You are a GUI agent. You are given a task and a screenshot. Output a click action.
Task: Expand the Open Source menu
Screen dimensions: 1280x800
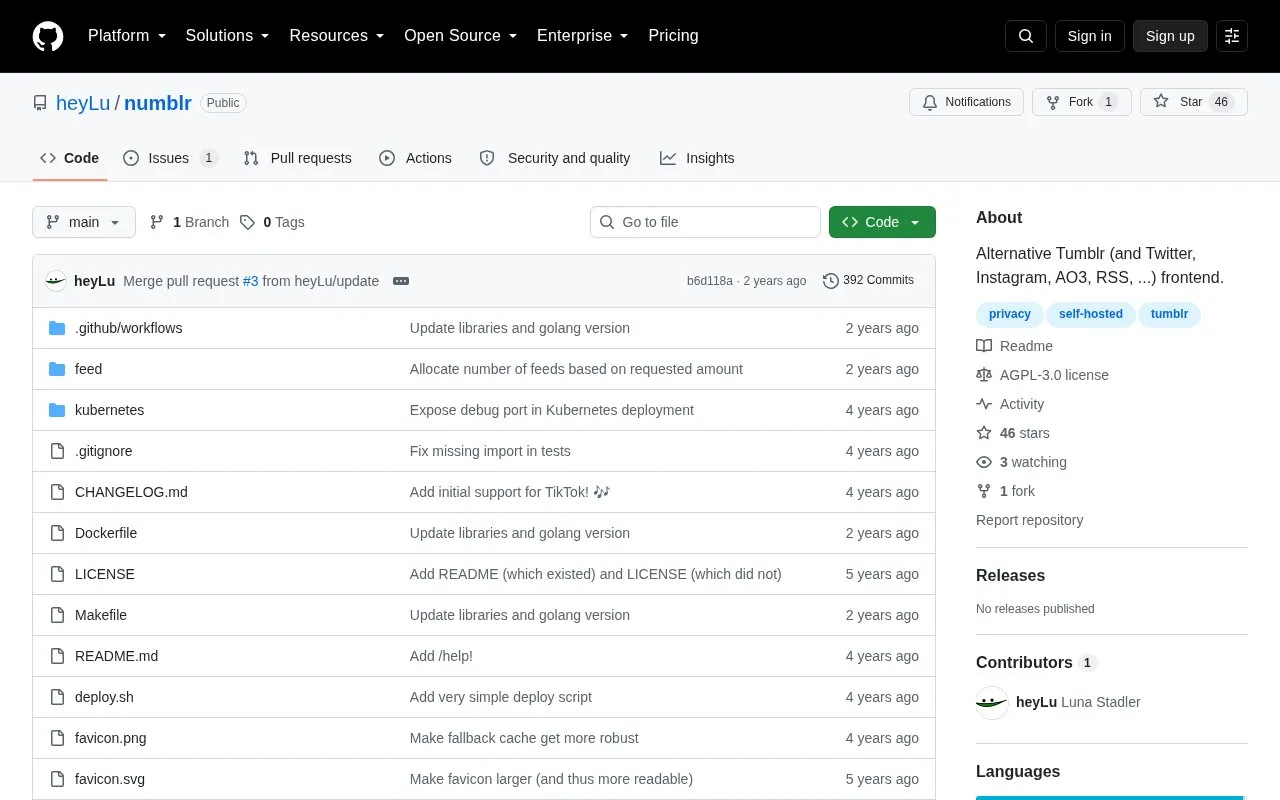coord(461,36)
